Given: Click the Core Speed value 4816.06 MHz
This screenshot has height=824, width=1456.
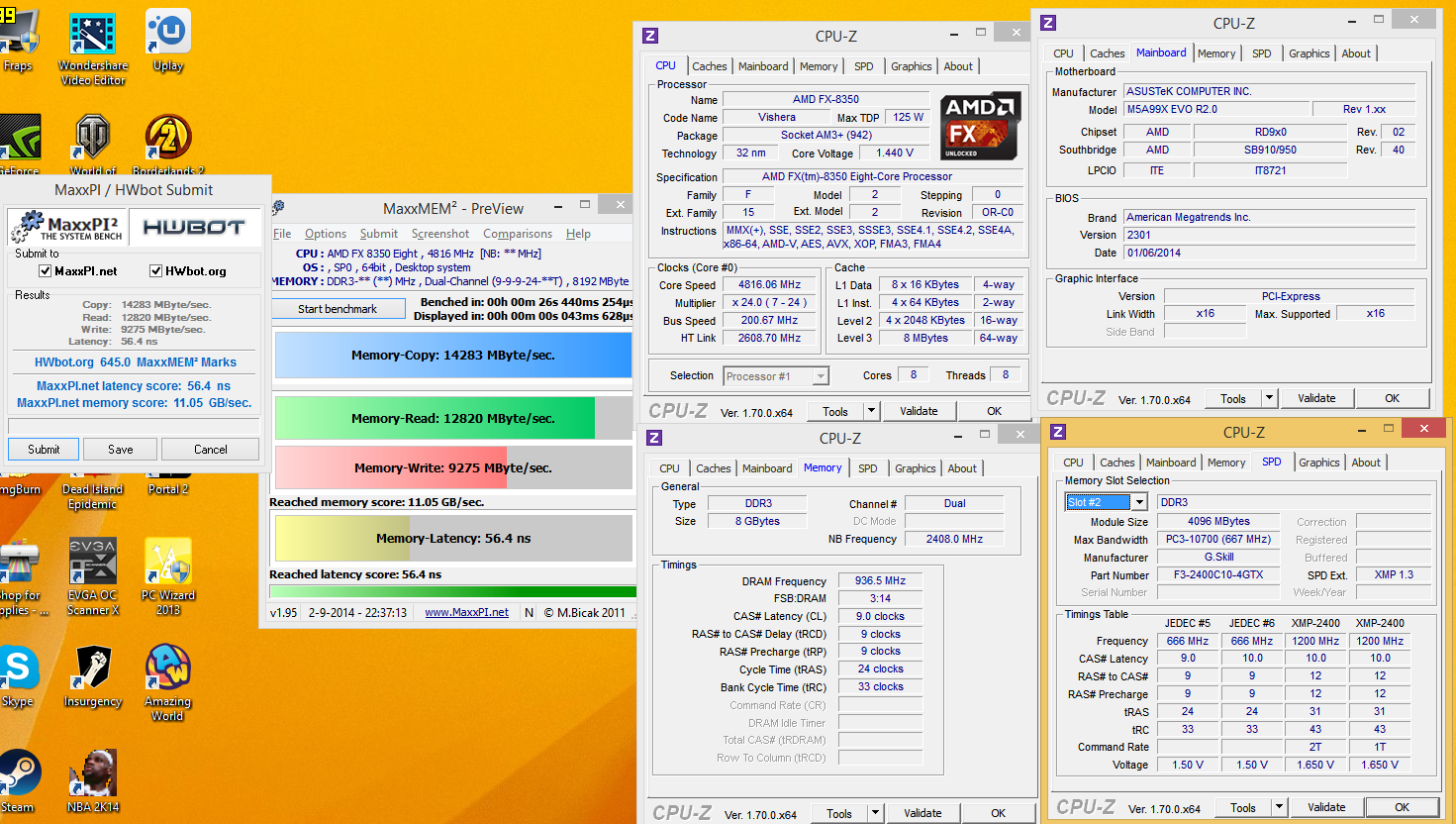Looking at the screenshot, I should tap(770, 285).
